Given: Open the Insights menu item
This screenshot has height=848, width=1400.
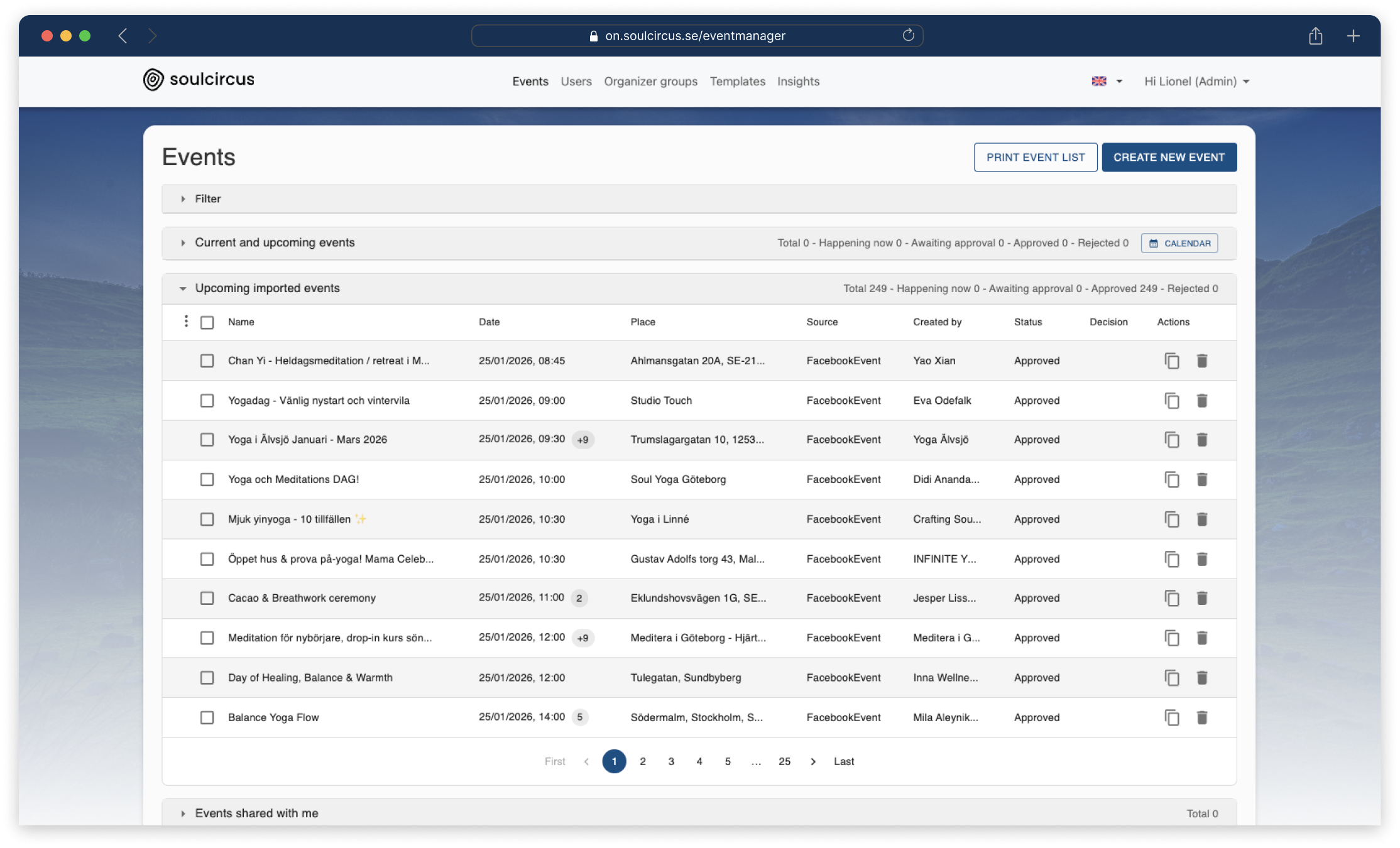Looking at the screenshot, I should click(798, 81).
